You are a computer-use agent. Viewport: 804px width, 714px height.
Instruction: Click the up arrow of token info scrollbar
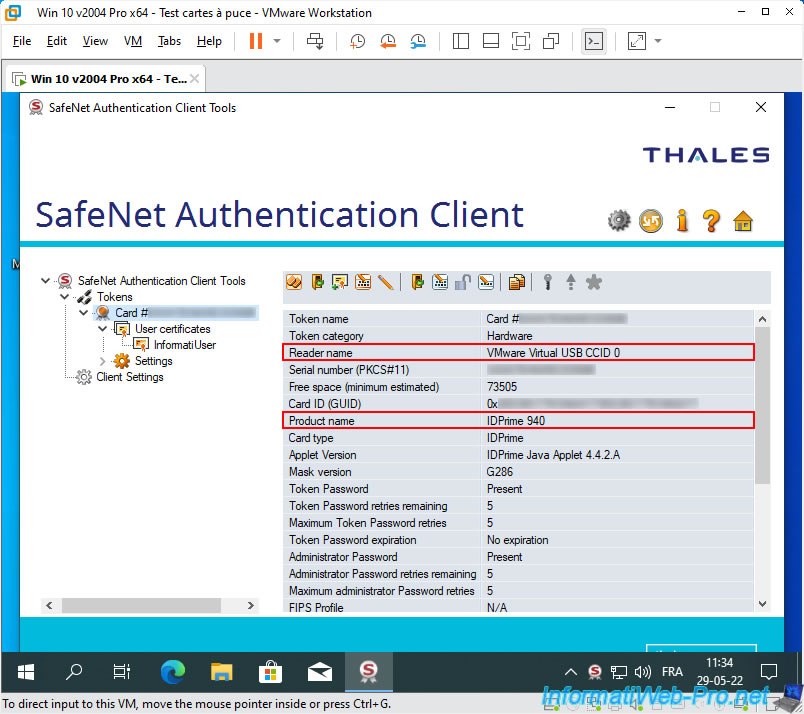(762, 319)
